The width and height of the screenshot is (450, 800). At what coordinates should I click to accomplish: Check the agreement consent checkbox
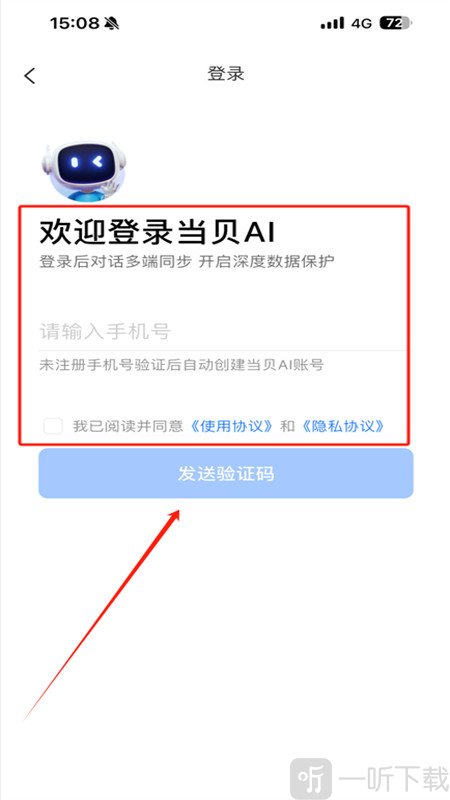53,426
